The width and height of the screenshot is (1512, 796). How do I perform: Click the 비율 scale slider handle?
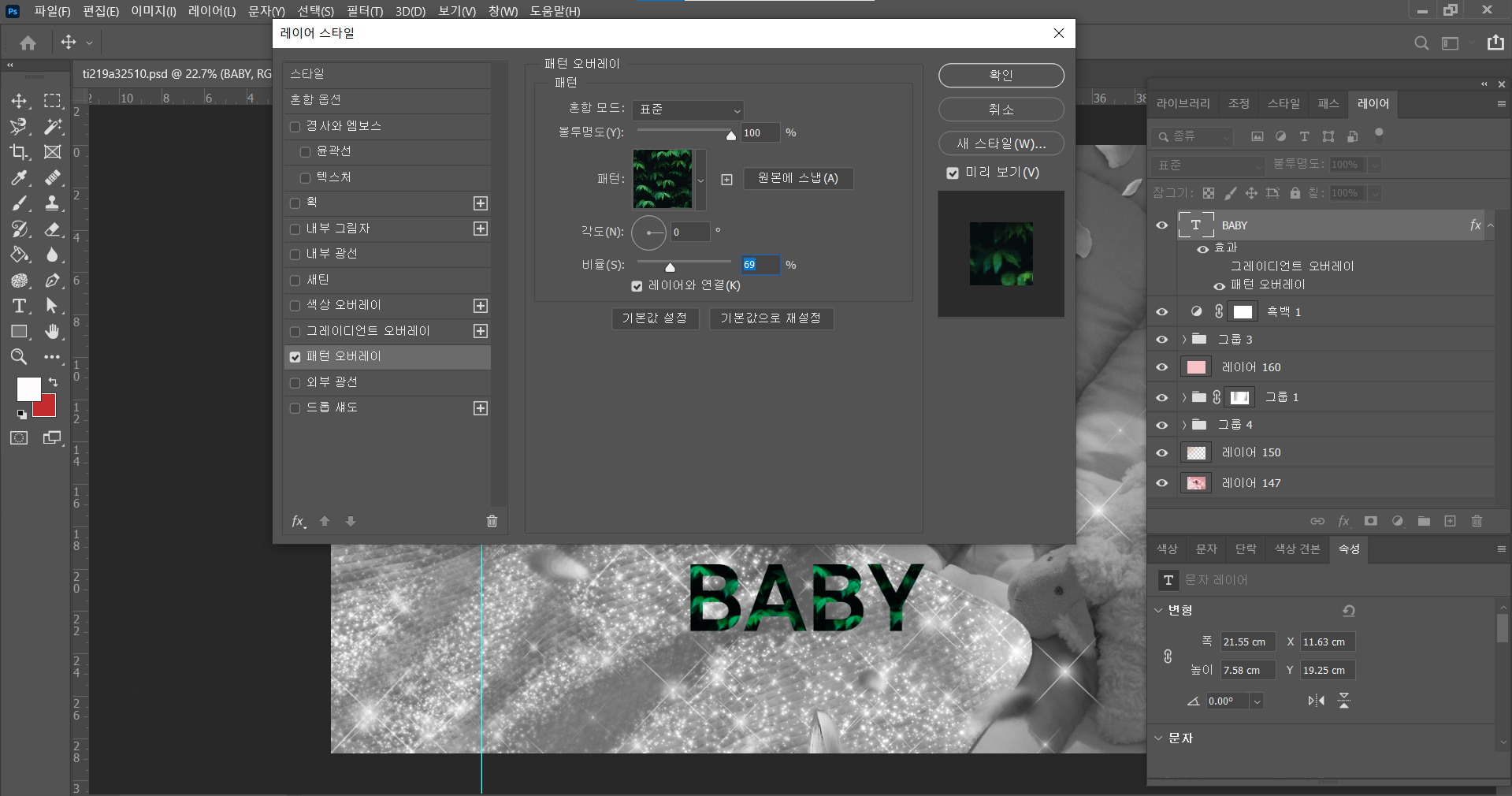pos(670,267)
